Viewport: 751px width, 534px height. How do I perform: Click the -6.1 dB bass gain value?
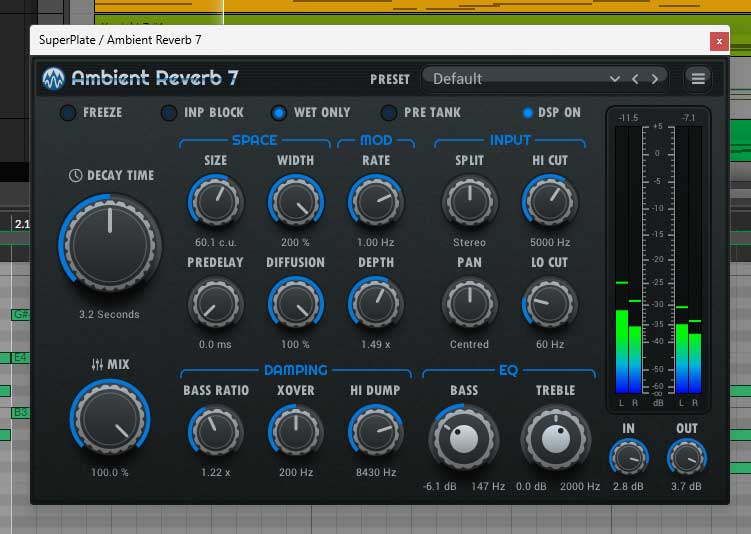click(440, 487)
